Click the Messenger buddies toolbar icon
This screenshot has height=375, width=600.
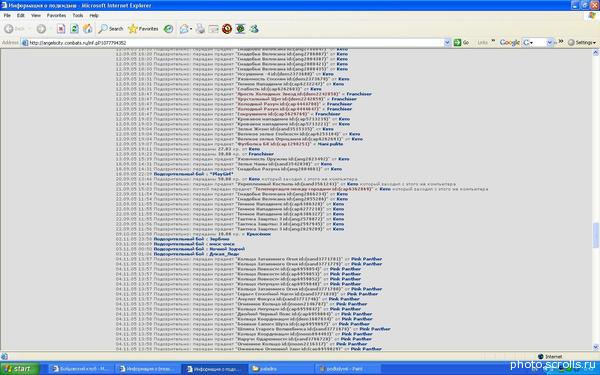point(254,29)
